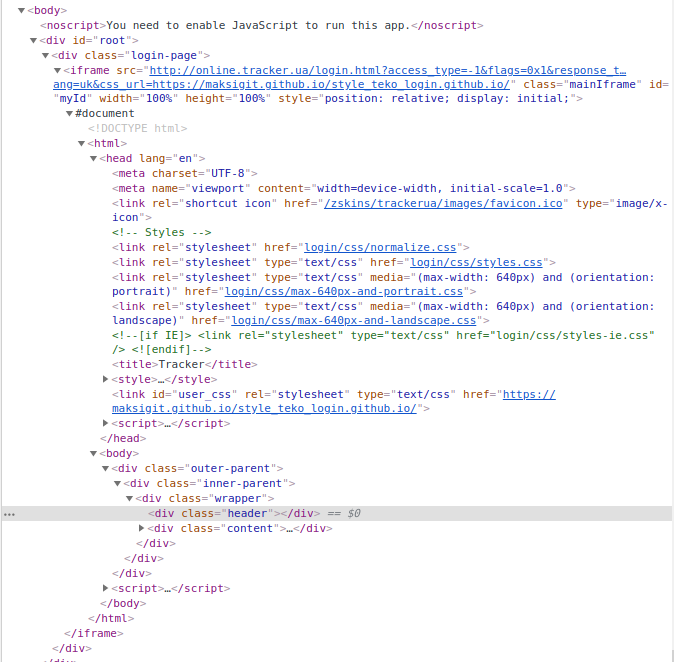Image resolution: width=674 pixels, height=662 pixels.
Task: Expand the script element inside head
Action: click(x=106, y=424)
